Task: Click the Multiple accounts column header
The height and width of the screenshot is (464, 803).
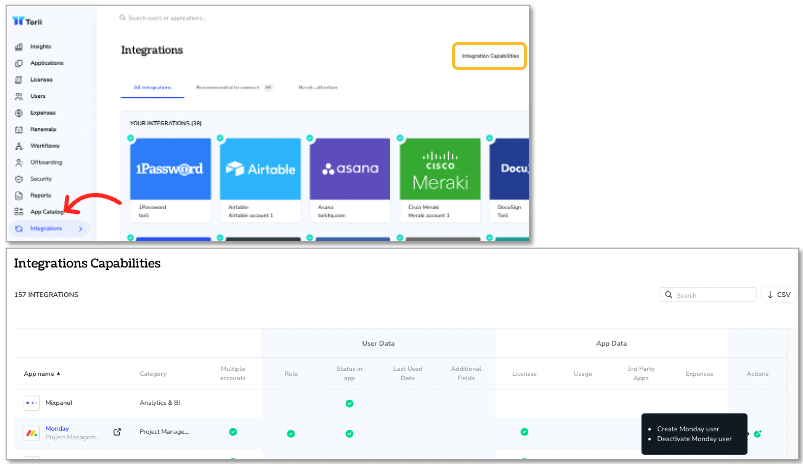Action: pos(233,373)
